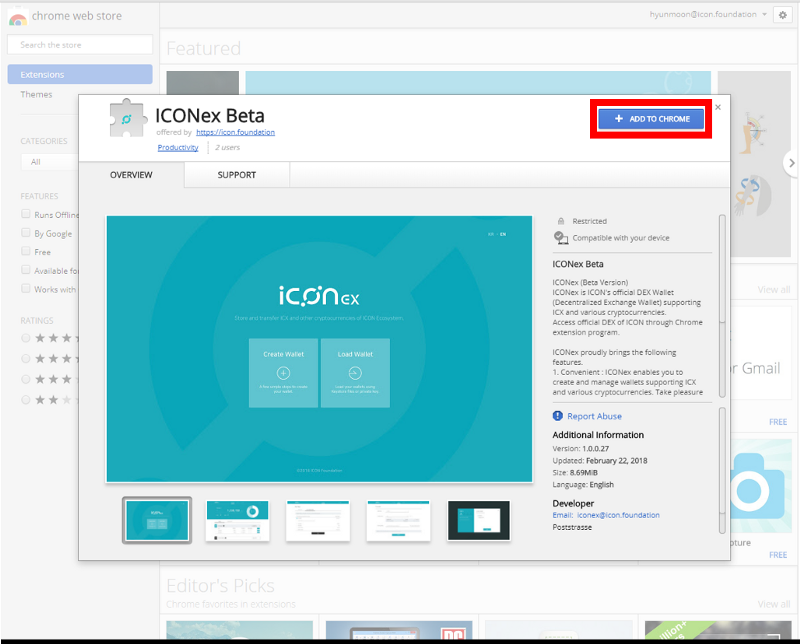The width and height of the screenshot is (800, 644).
Task: Select Extensions in the sidebar
Action: pos(80,75)
